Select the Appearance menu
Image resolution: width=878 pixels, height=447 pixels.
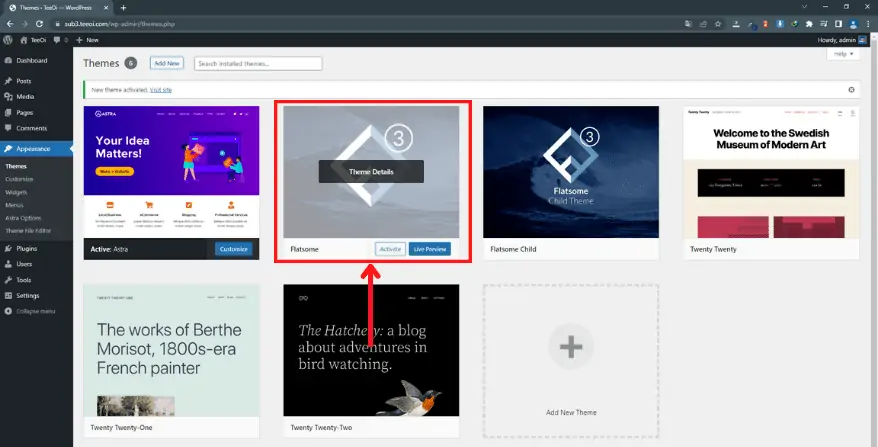(x=36, y=149)
